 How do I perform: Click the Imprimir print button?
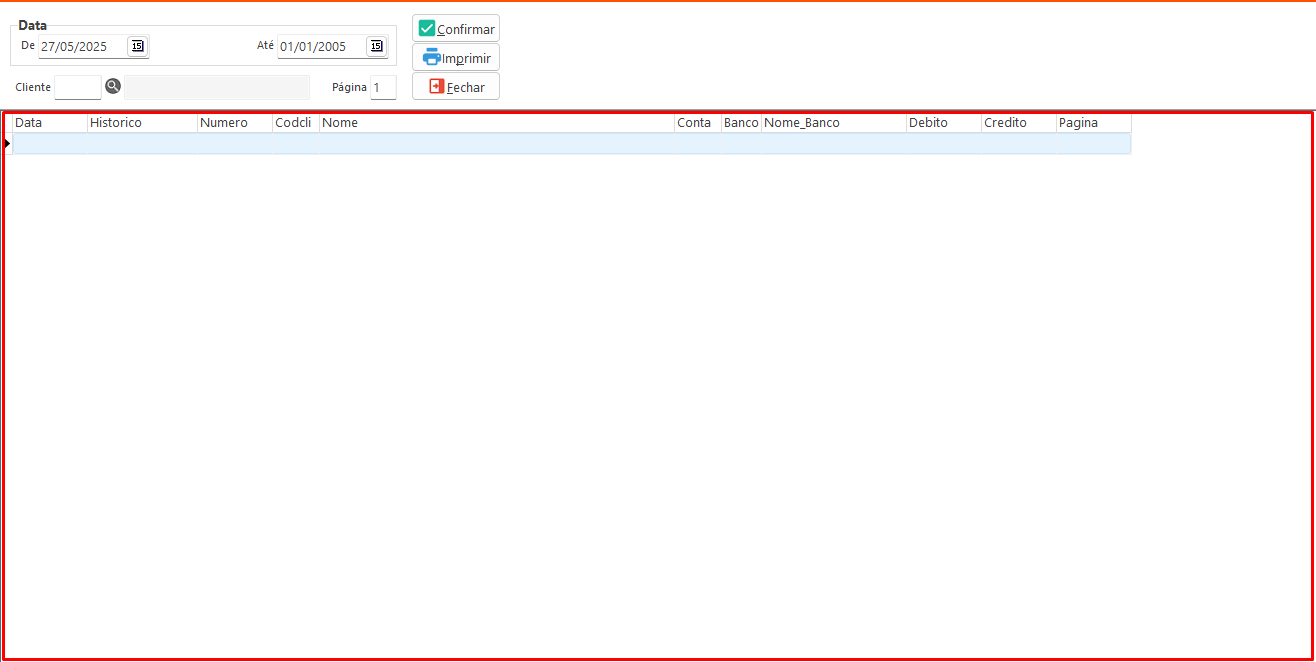(x=456, y=58)
